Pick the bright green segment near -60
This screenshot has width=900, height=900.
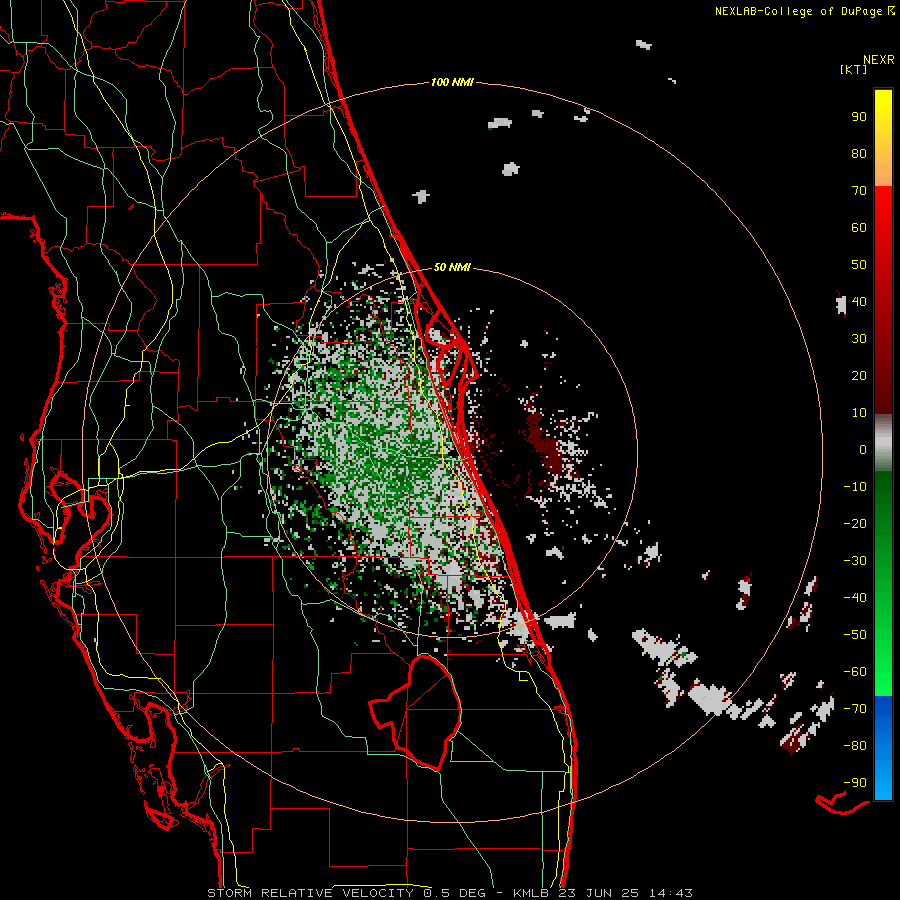pyautogui.click(x=883, y=672)
